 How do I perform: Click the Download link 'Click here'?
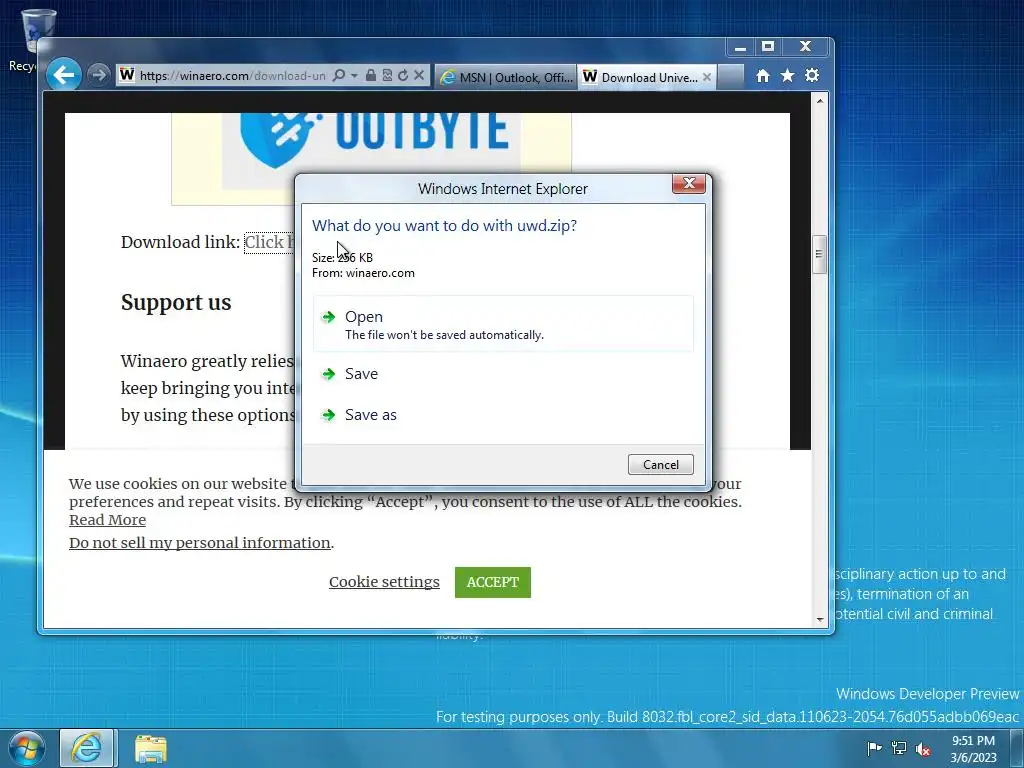click(269, 242)
